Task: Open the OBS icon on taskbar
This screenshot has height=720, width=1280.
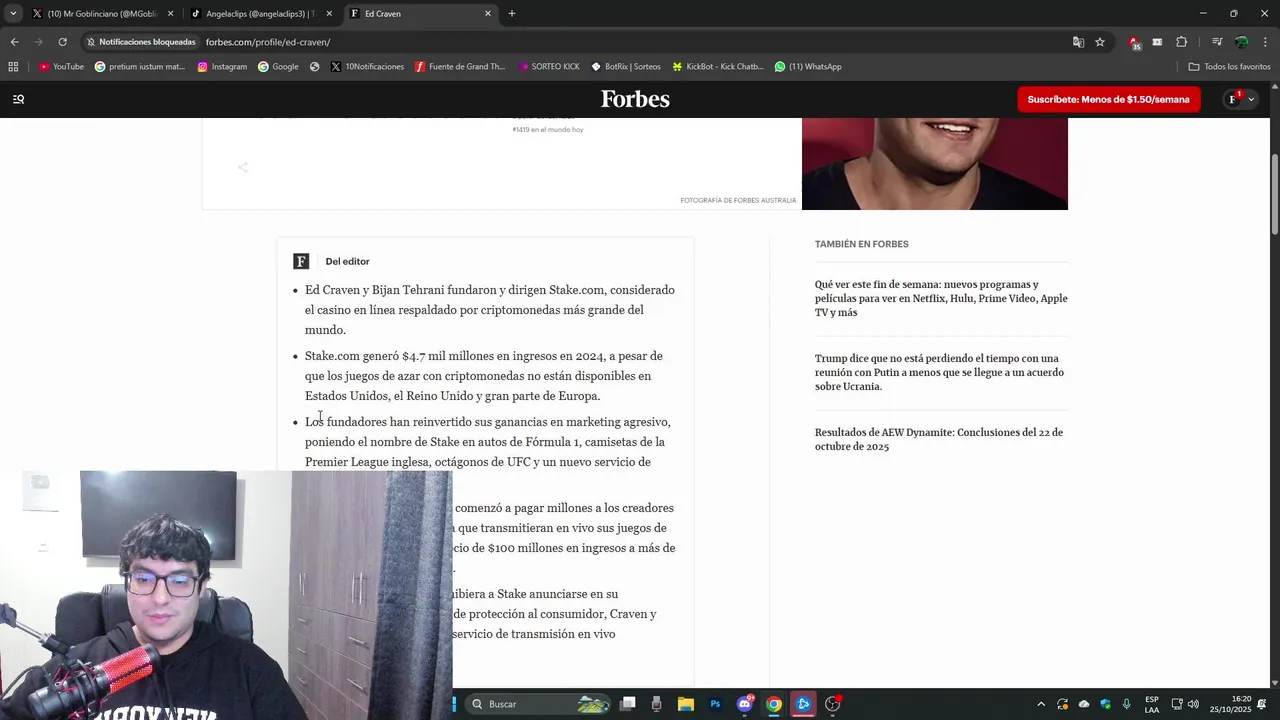Action: coord(832,704)
